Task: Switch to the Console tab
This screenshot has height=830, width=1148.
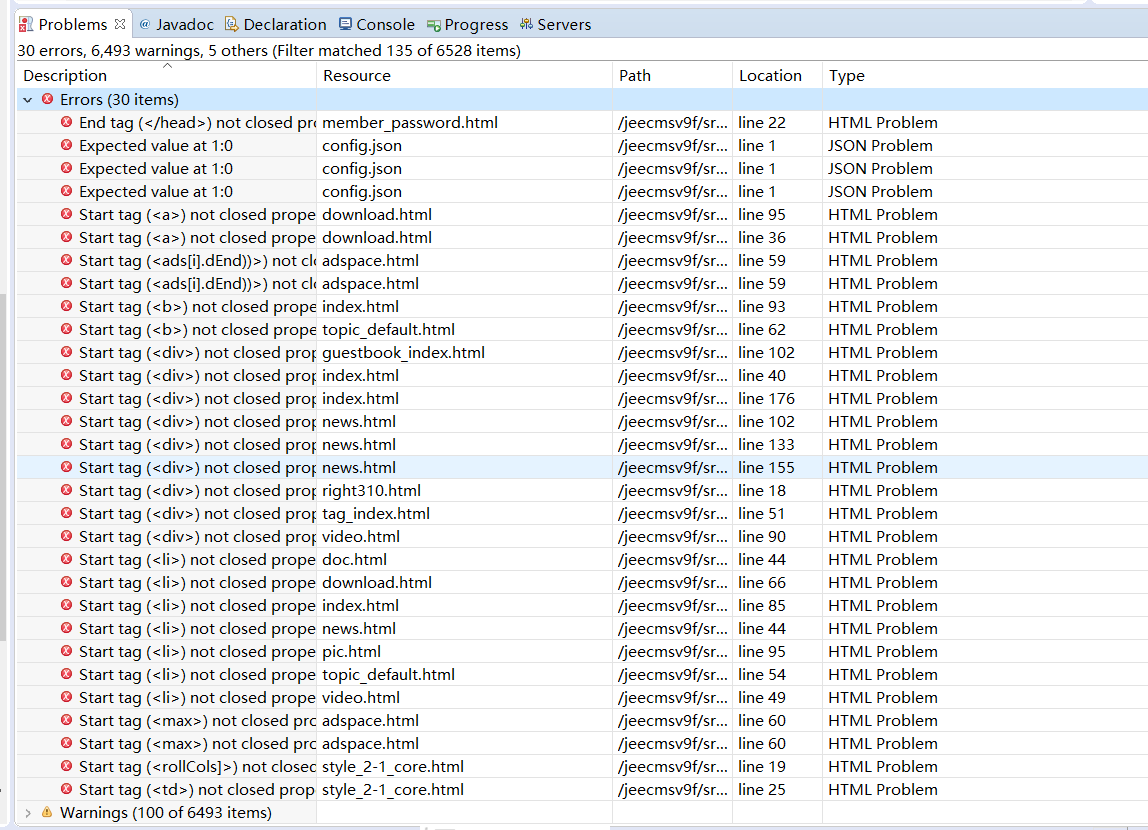Action: [x=385, y=24]
